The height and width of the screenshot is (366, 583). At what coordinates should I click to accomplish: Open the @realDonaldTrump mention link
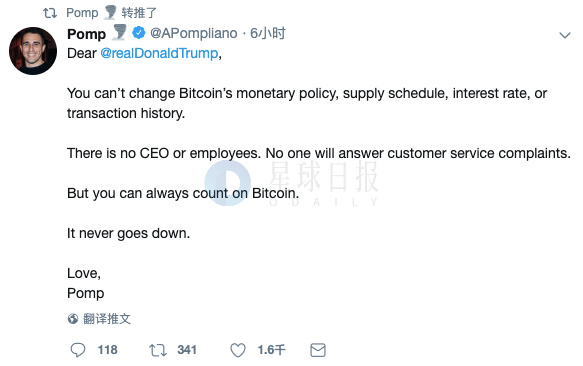(159, 53)
